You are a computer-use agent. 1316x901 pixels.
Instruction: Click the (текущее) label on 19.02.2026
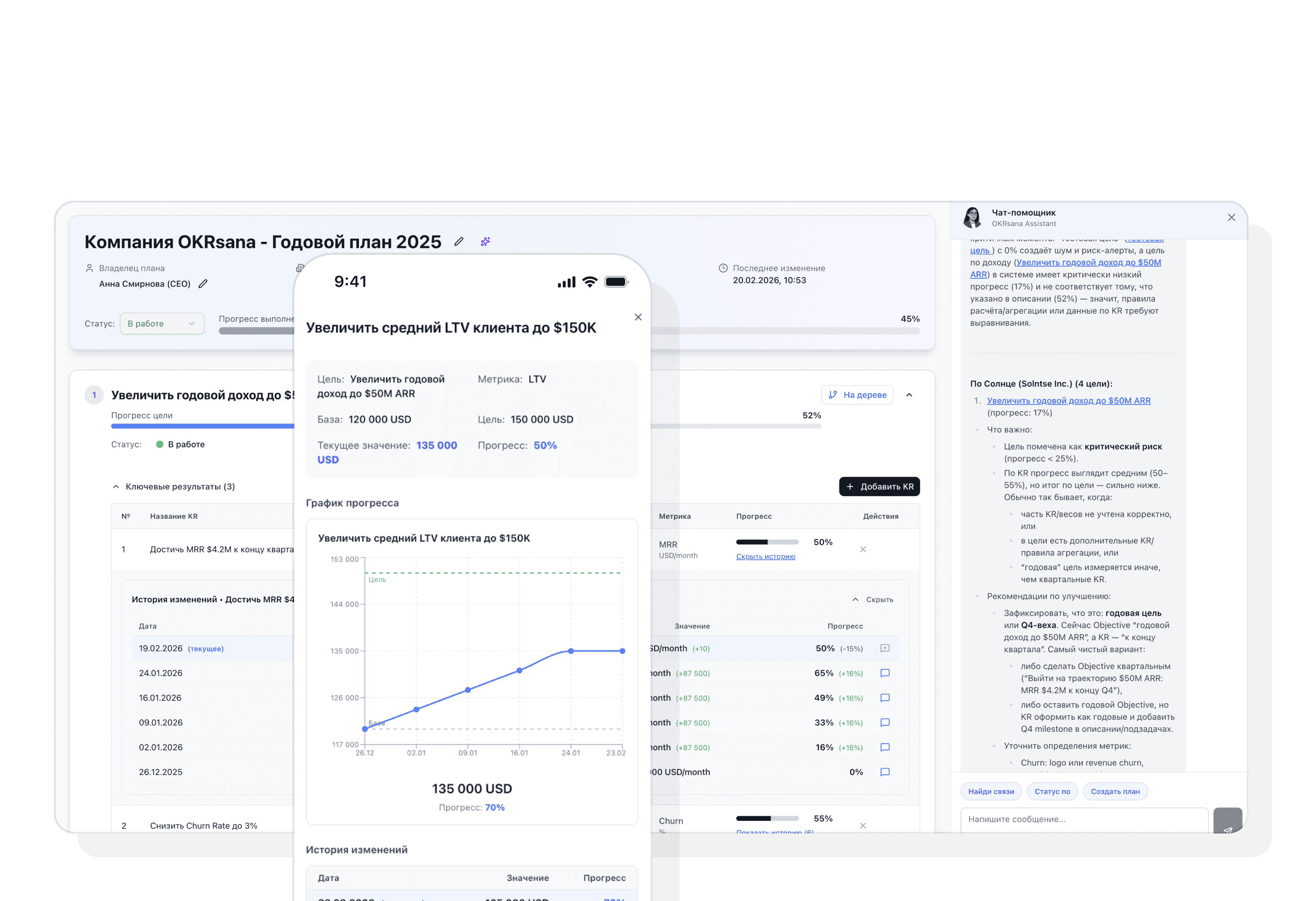click(x=205, y=649)
